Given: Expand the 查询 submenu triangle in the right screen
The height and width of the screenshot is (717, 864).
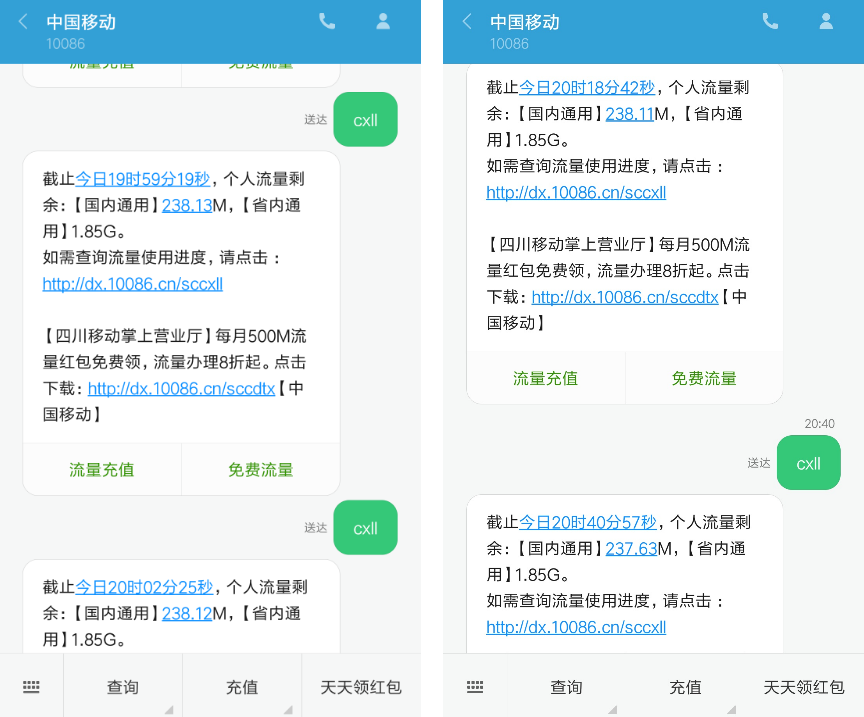Looking at the screenshot, I should click(613, 710).
